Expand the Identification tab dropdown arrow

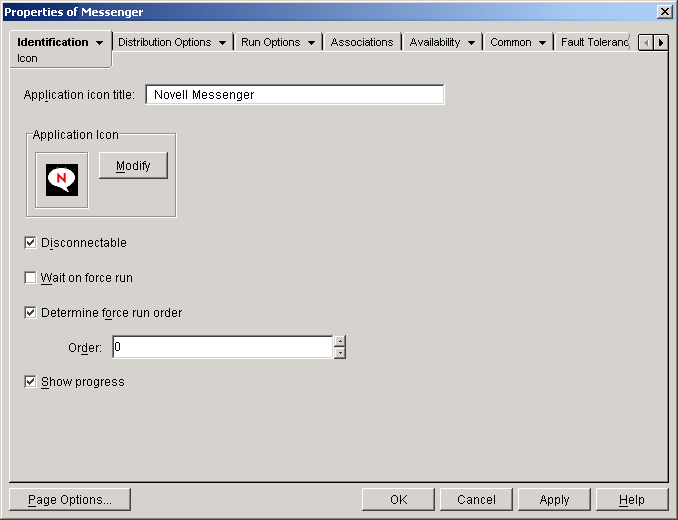pyautogui.click(x=99, y=43)
